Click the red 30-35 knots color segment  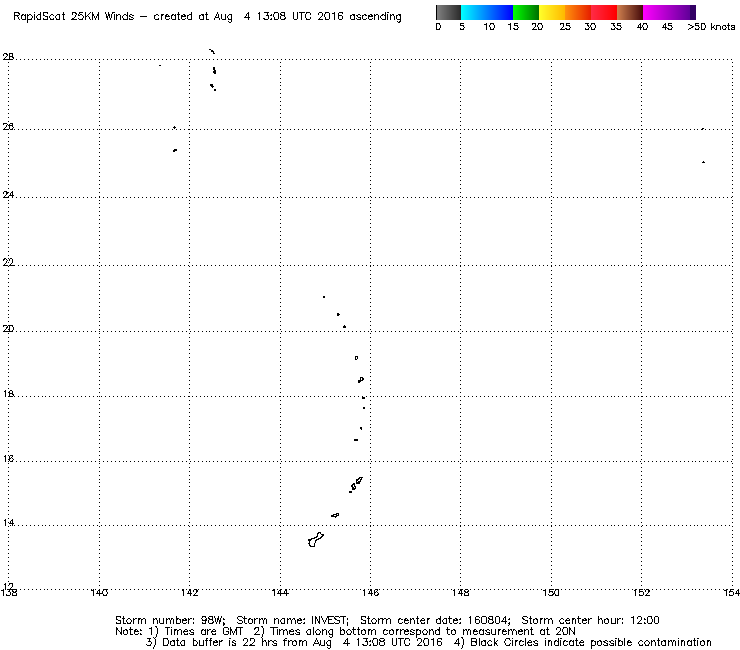click(604, 12)
